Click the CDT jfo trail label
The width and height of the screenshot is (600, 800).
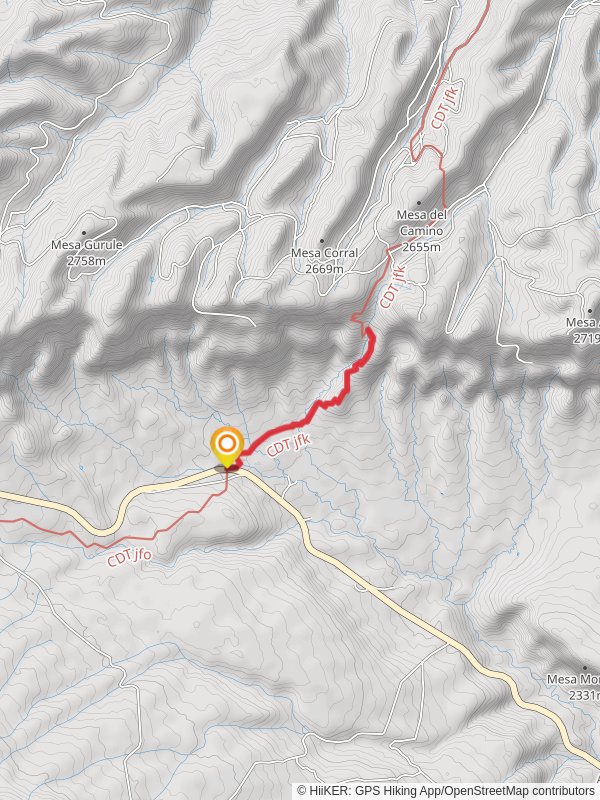coord(129,557)
